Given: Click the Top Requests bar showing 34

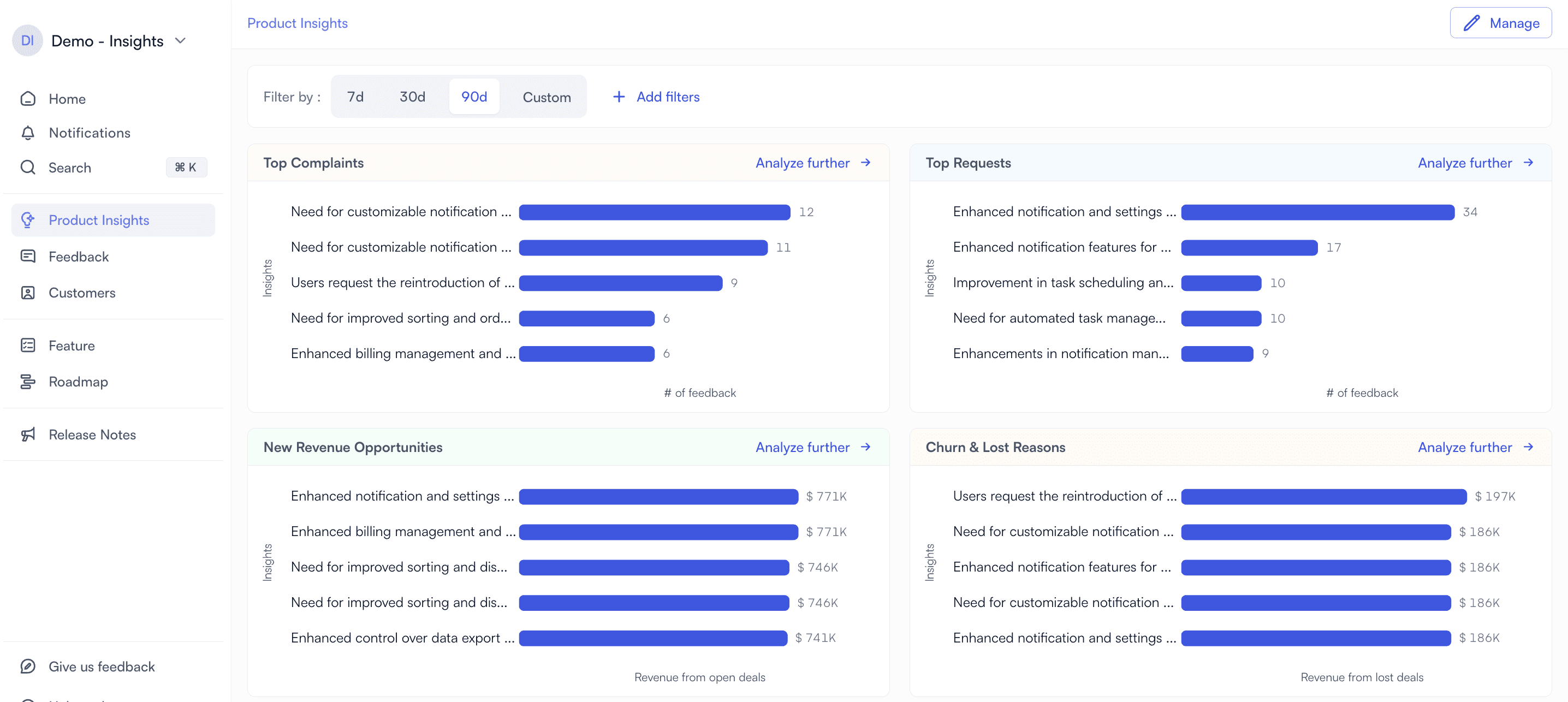Looking at the screenshot, I should [x=1318, y=212].
